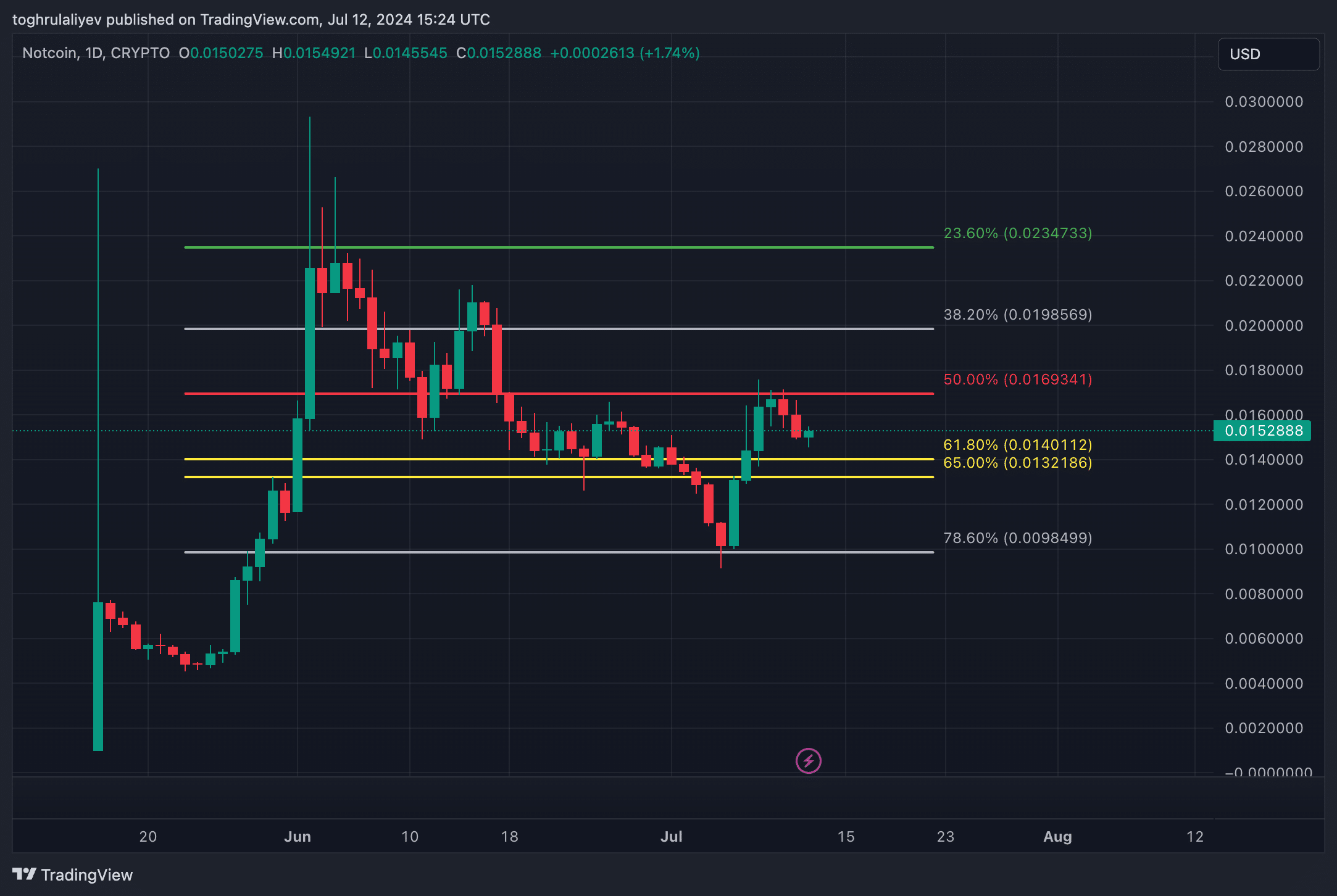This screenshot has width=1337, height=896.
Task: Select the 23.60% (0.0234733) Fibonacci label
Action: click(1018, 233)
